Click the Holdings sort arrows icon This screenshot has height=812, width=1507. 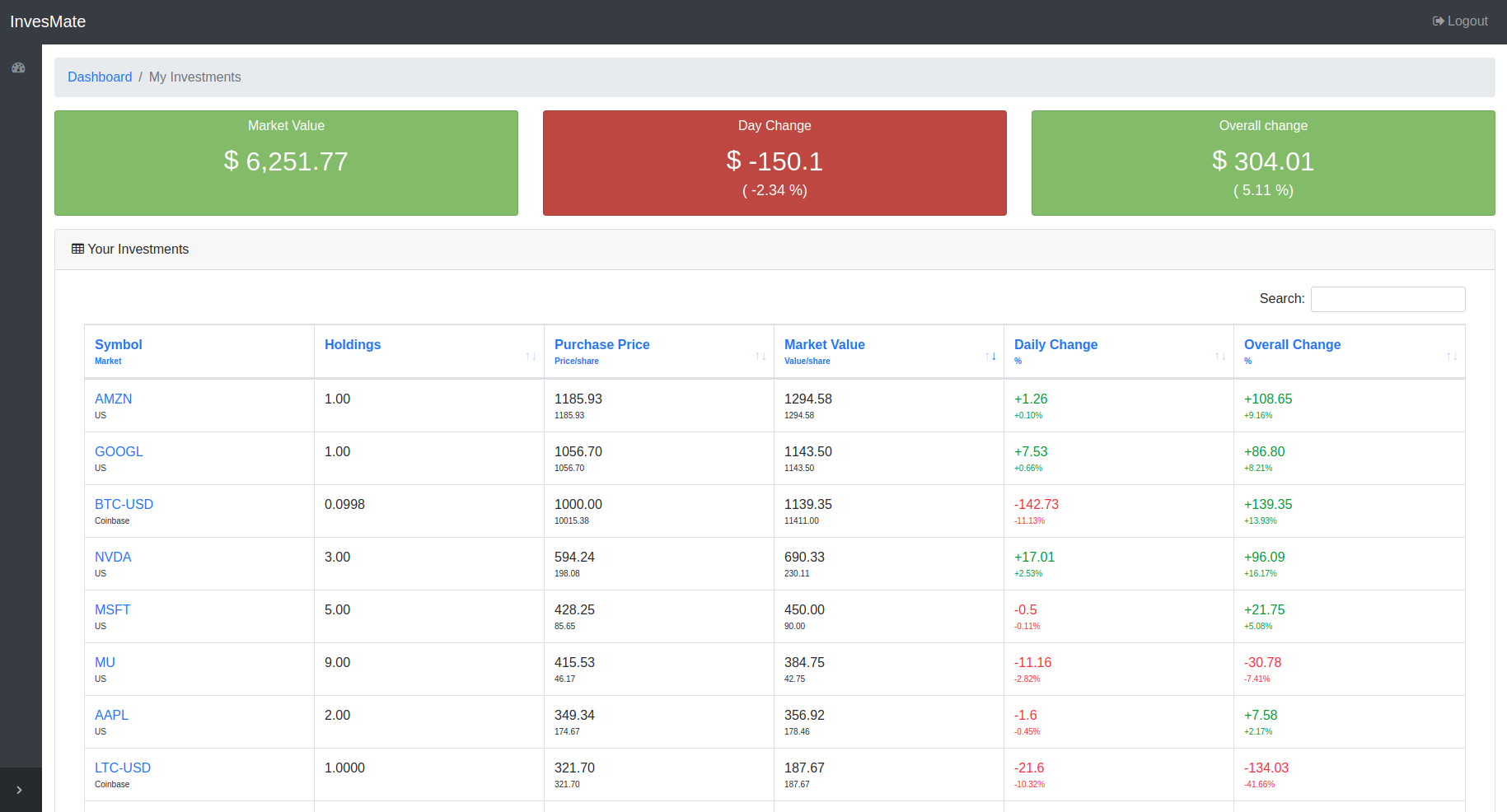click(x=531, y=357)
